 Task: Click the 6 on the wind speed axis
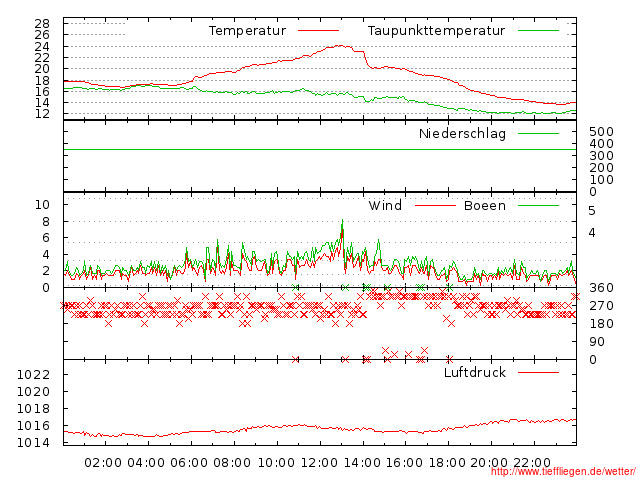click(x=46, y=238)
